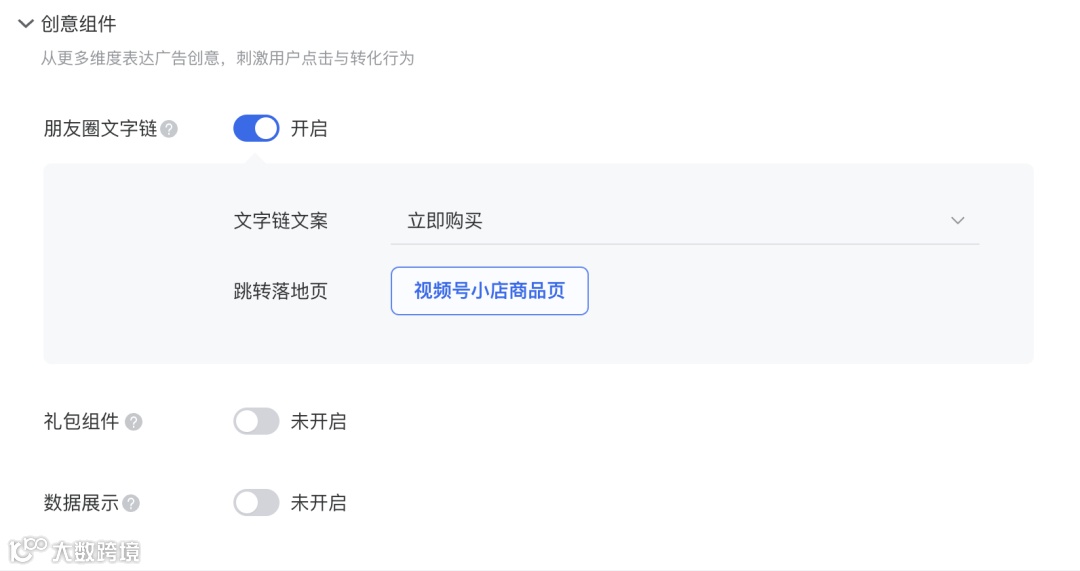Turn on the 数据展示 switch

(256, 502)
